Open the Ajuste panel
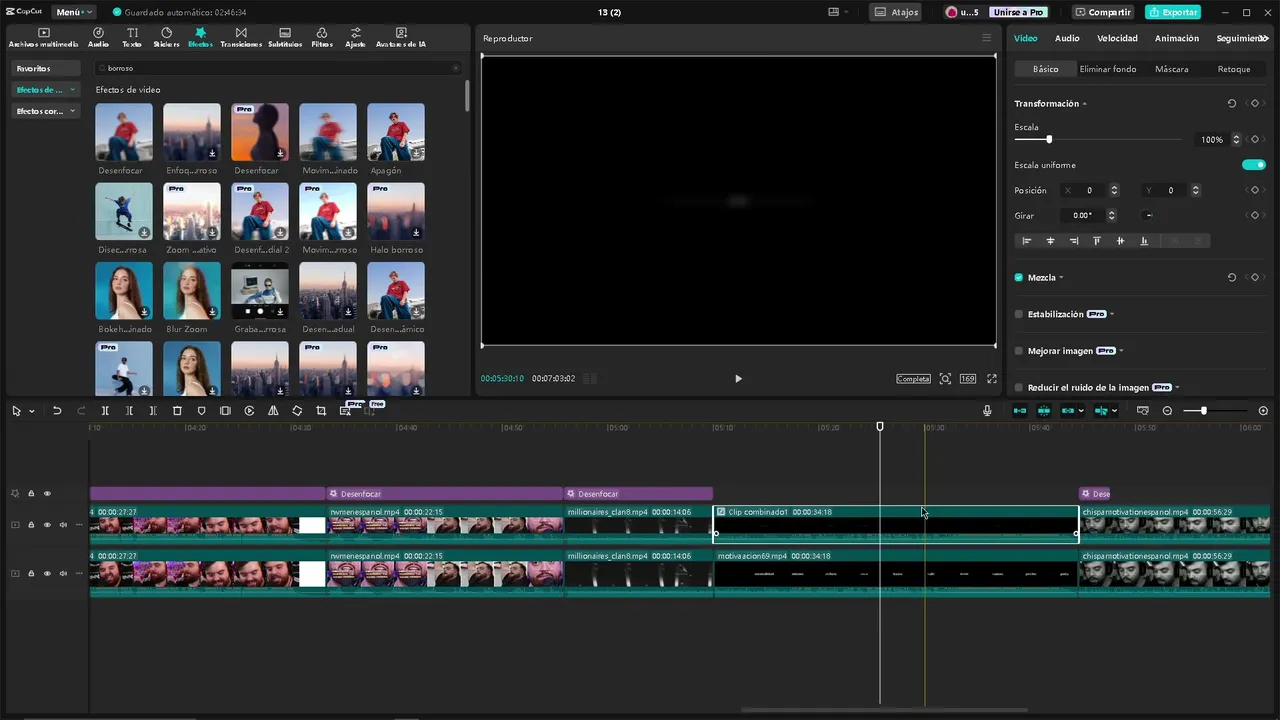 tap(355, 38)
